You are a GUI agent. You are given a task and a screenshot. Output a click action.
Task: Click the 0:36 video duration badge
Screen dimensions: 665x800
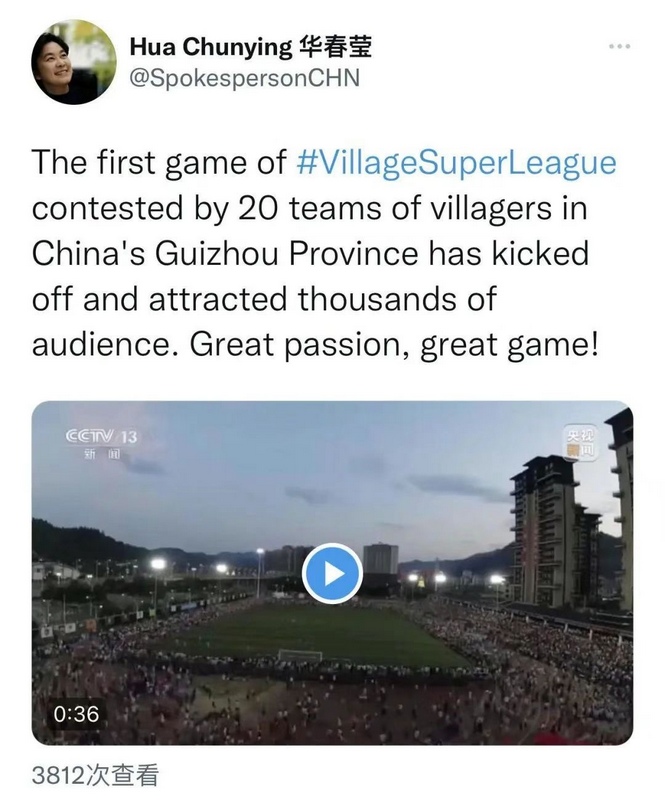(76, 714)
